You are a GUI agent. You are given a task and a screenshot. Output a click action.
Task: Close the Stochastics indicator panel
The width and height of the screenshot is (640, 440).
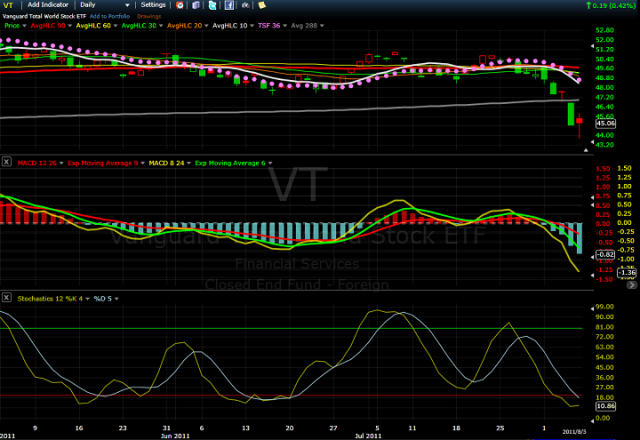click(7, 298)
